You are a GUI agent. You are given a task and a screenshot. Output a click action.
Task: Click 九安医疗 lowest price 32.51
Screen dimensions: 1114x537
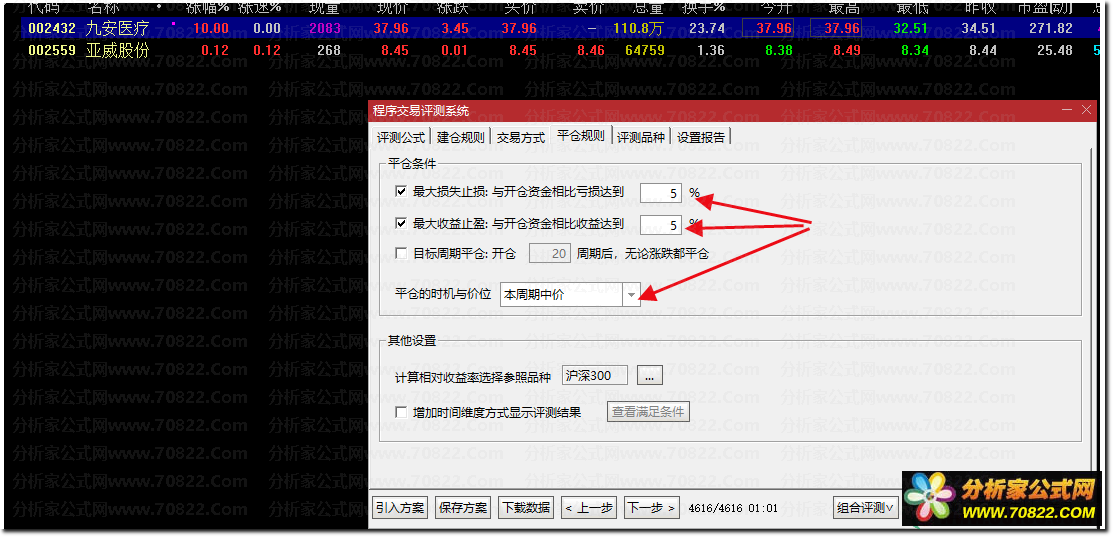[912, 28]
